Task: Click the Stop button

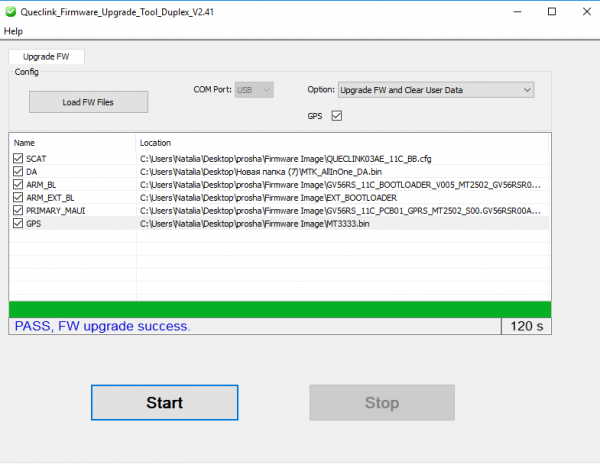Action: tap(382, 402)
